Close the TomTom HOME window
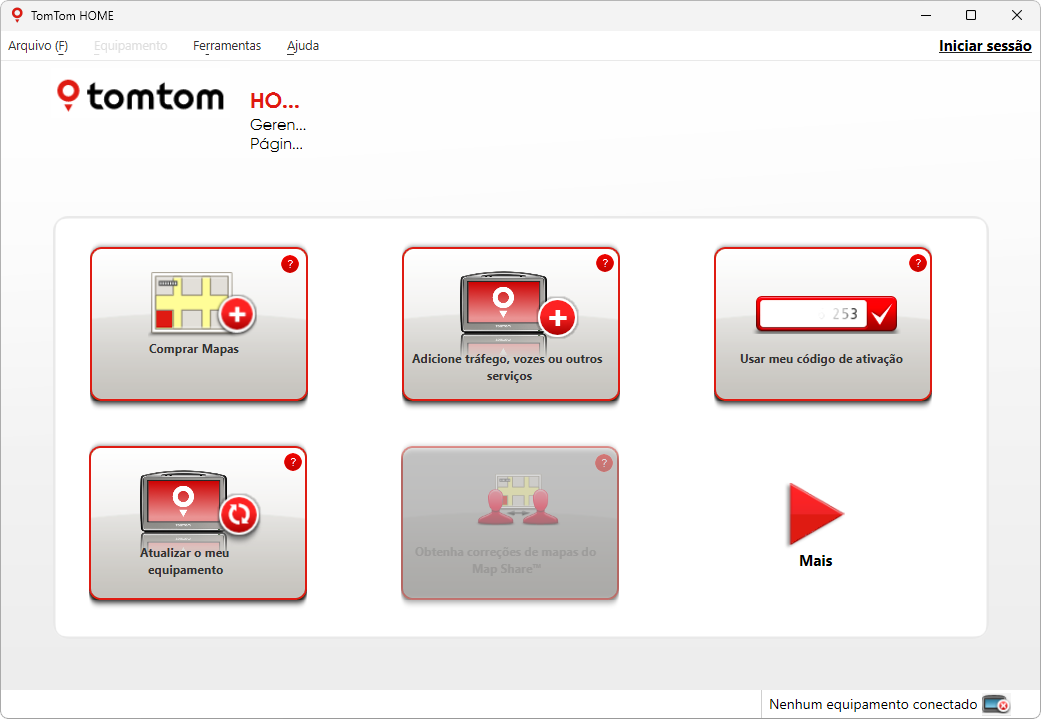This screenshot has width=1041, height=719. 1016,15
